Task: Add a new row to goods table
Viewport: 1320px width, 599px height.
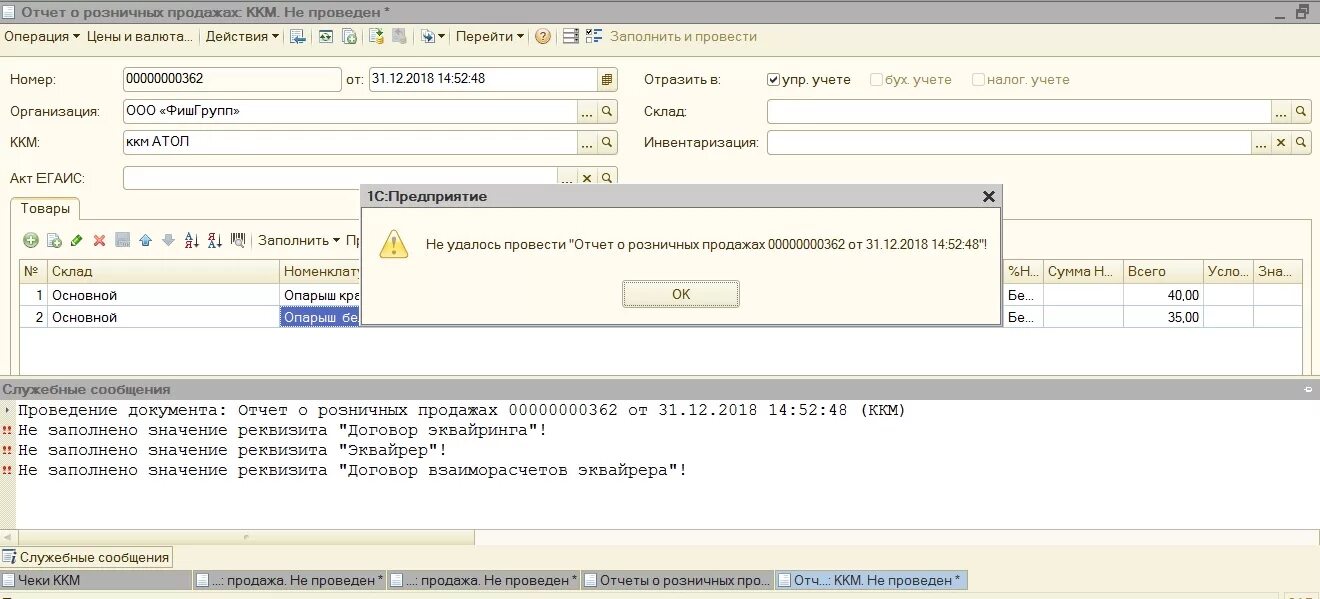Action: pos(30,240)
